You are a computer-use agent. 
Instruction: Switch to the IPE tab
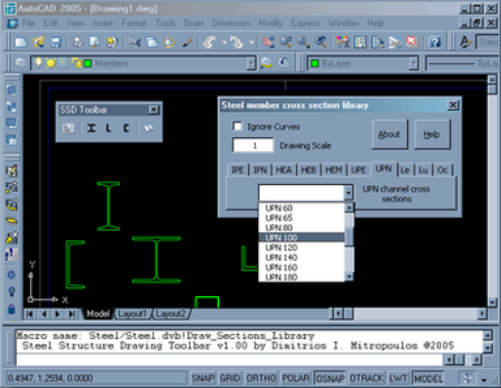coord(238,170)
